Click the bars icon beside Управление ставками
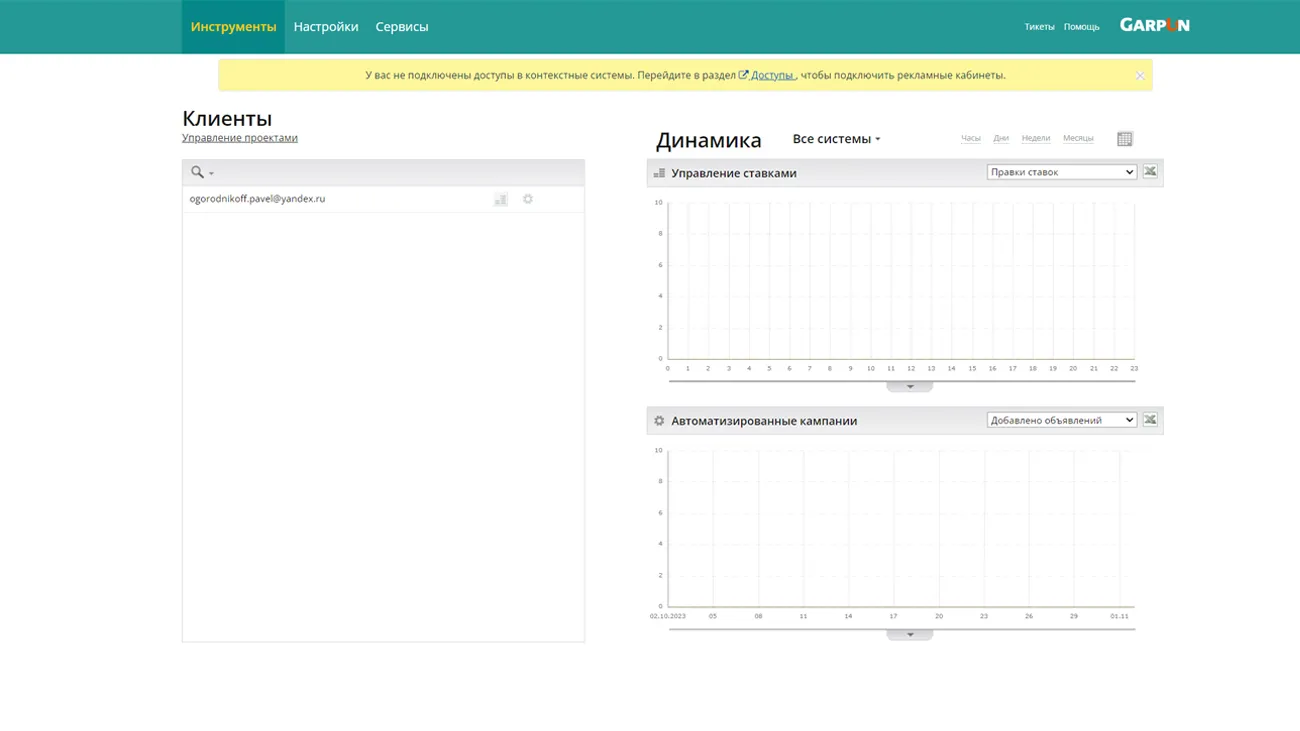This screenshot has width=1300, height=731. click(x=659, y=173)
